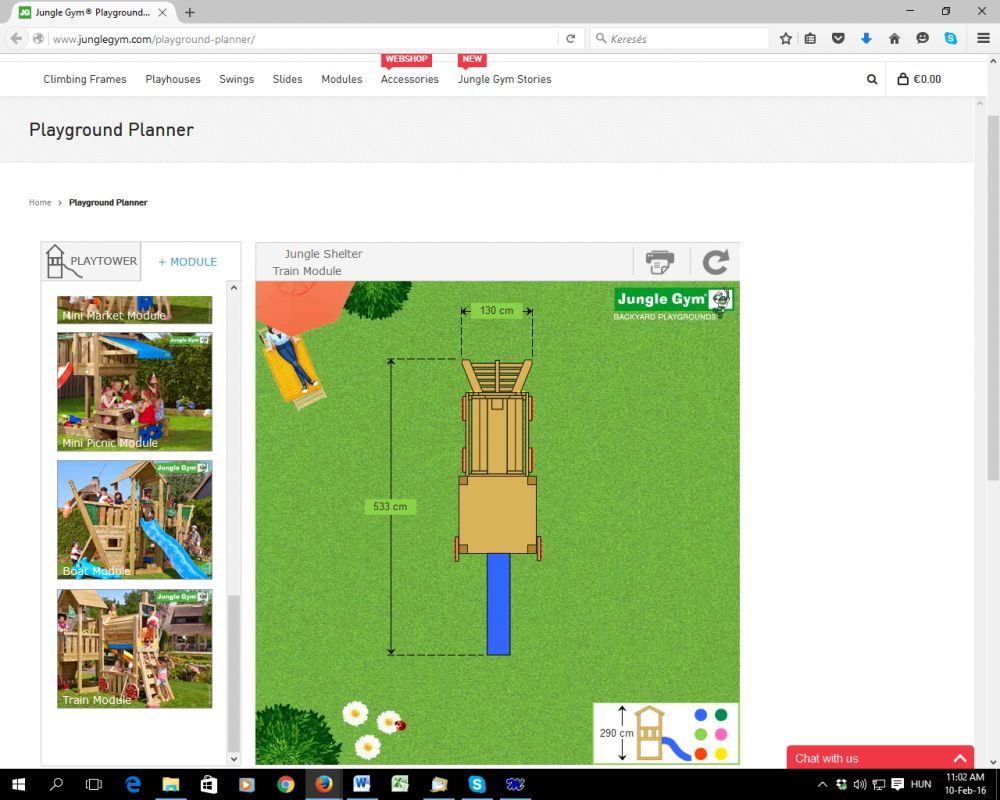
Task: Open the Swings menu
Action: [x=237, y=79]
